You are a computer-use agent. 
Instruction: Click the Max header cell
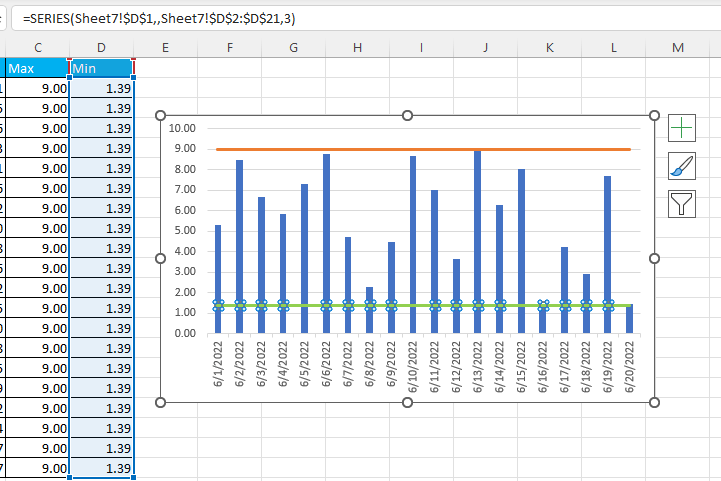click(37, 68)
